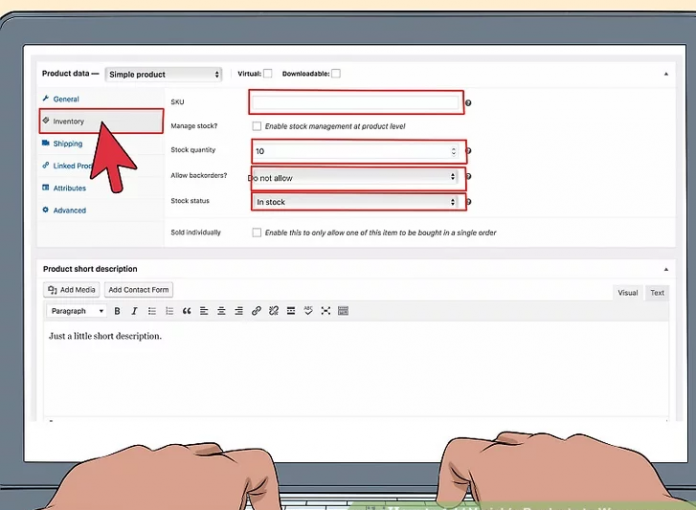Open the General product data tab

(x=66, y=99)
